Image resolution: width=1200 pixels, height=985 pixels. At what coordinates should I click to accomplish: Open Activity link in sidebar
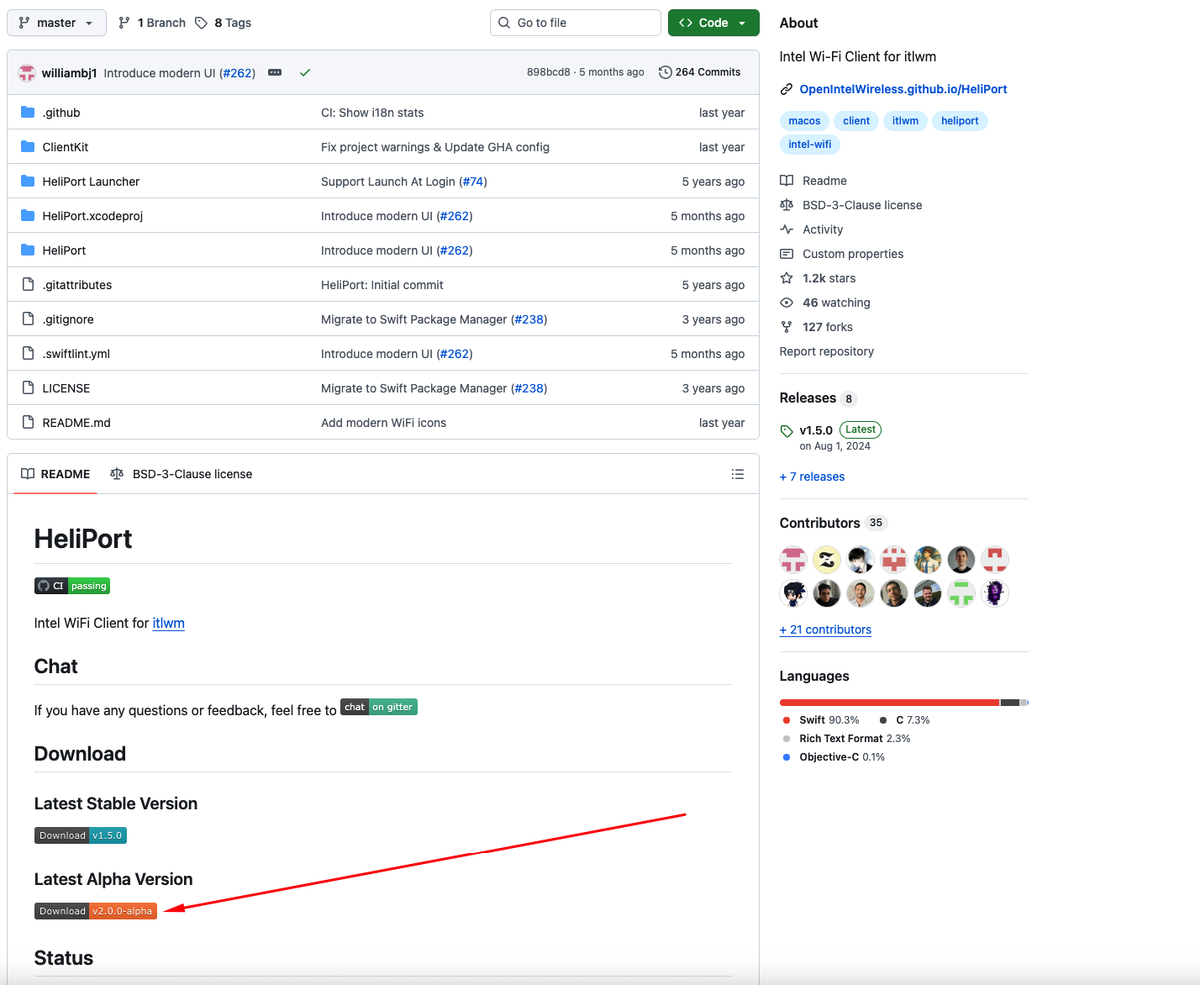coord(812,230)
